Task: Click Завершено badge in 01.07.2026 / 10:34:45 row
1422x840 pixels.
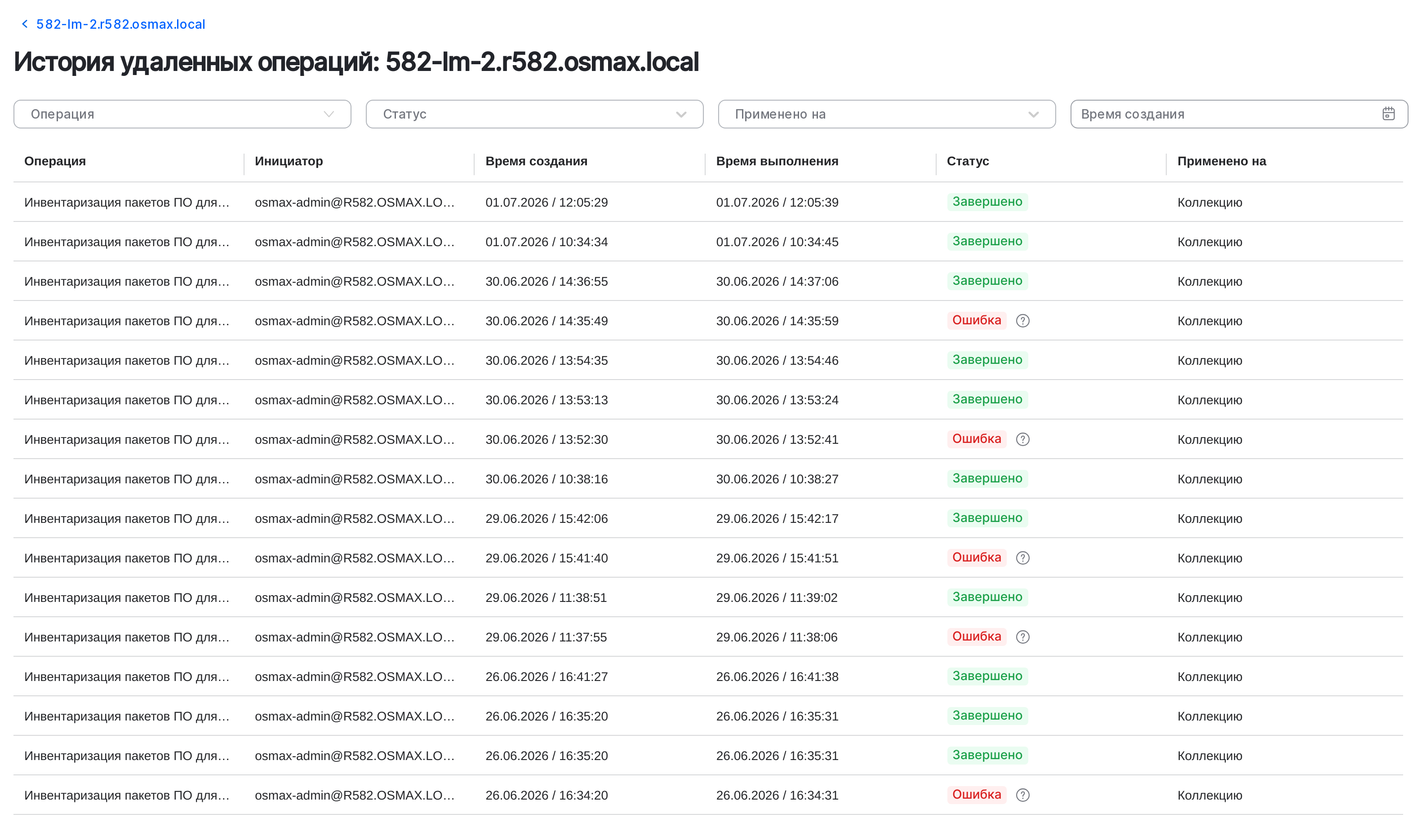Action: [x=987, y=242]
